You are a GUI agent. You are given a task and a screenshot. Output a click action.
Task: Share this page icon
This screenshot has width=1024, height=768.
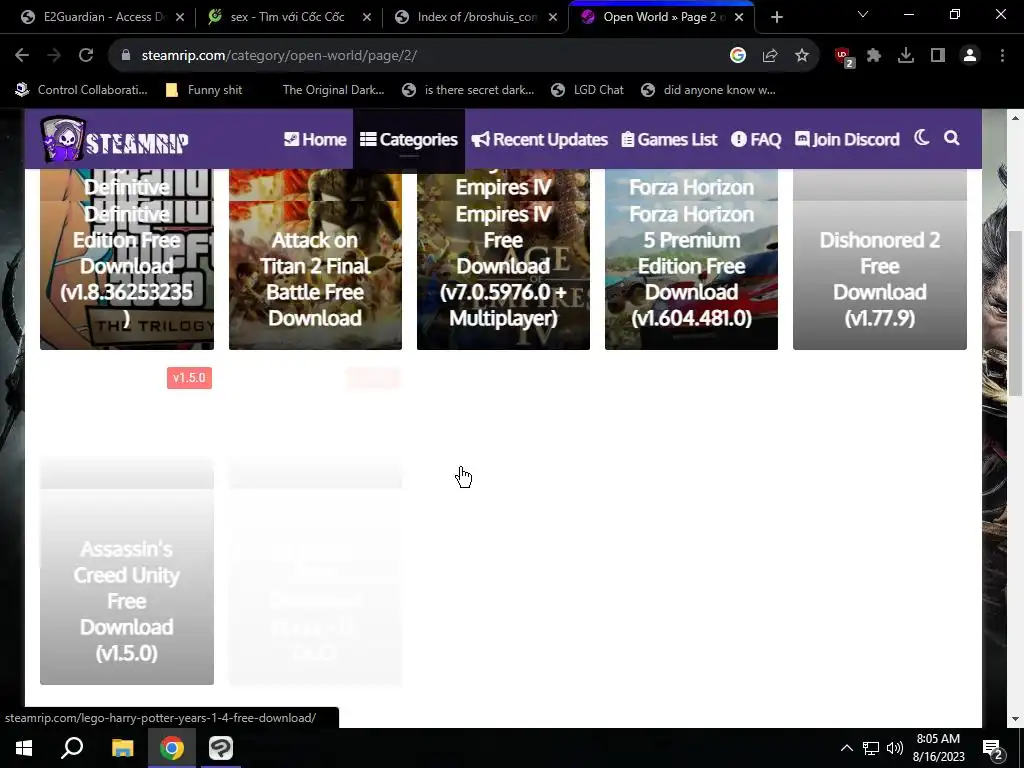770,56
